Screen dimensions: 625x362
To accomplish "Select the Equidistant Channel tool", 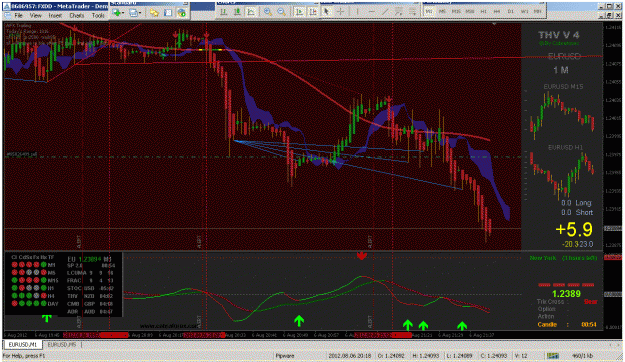I will point(398,12).
